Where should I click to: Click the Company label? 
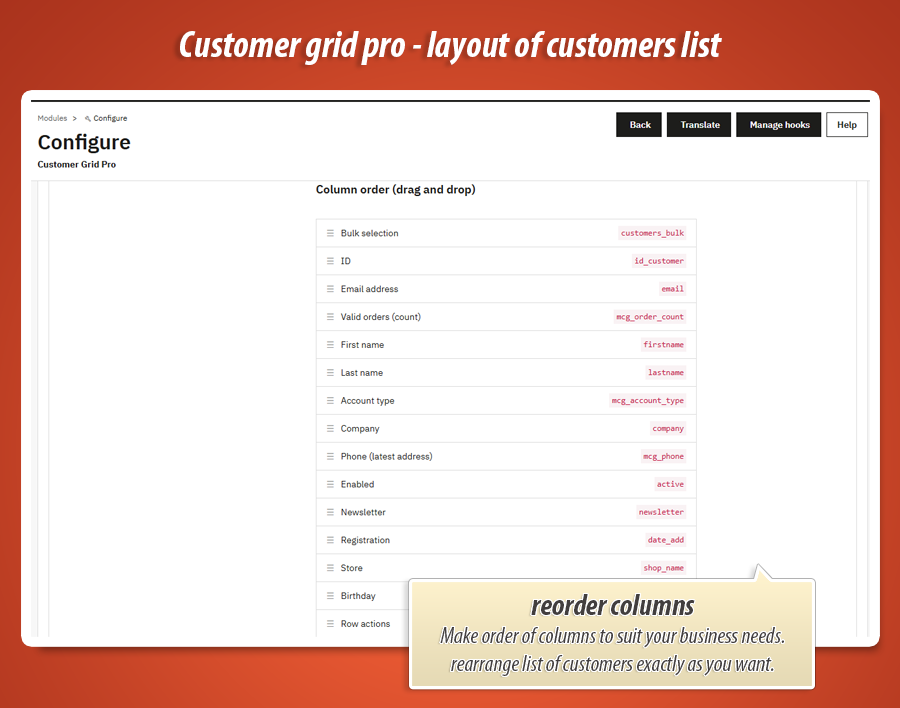coord(360,428)
